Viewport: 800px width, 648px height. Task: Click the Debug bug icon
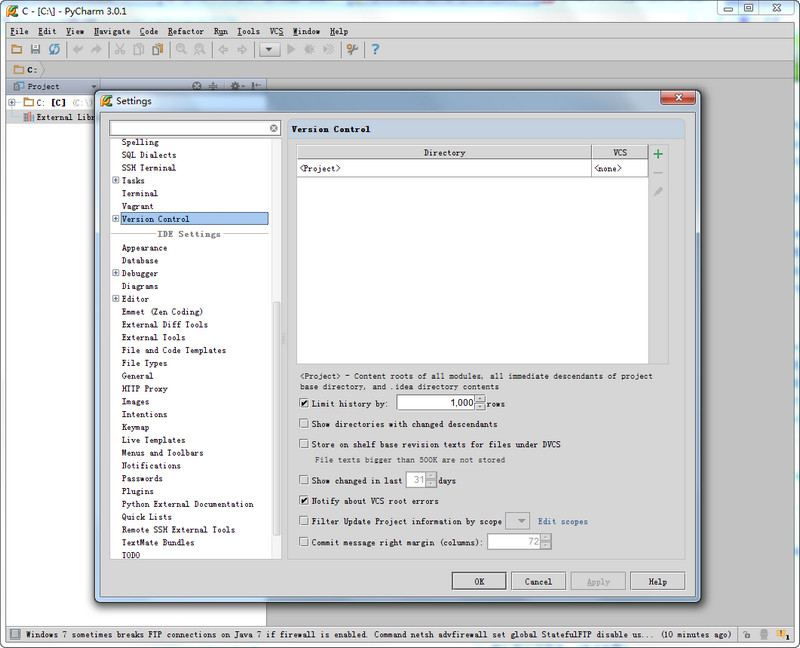309,49
